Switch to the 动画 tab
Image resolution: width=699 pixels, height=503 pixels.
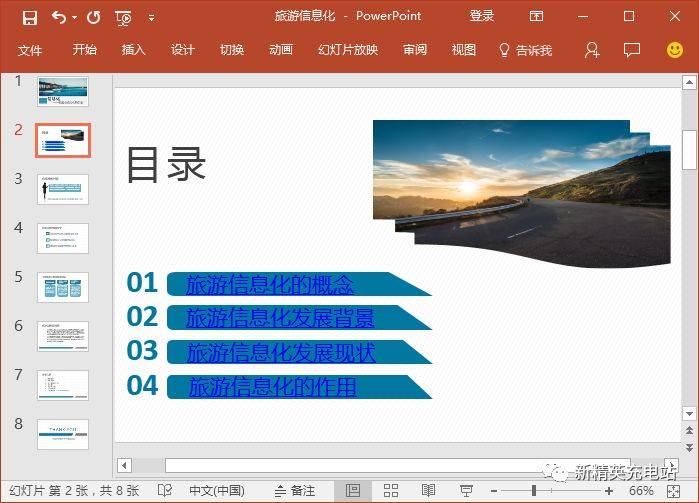tap(281, 49)
